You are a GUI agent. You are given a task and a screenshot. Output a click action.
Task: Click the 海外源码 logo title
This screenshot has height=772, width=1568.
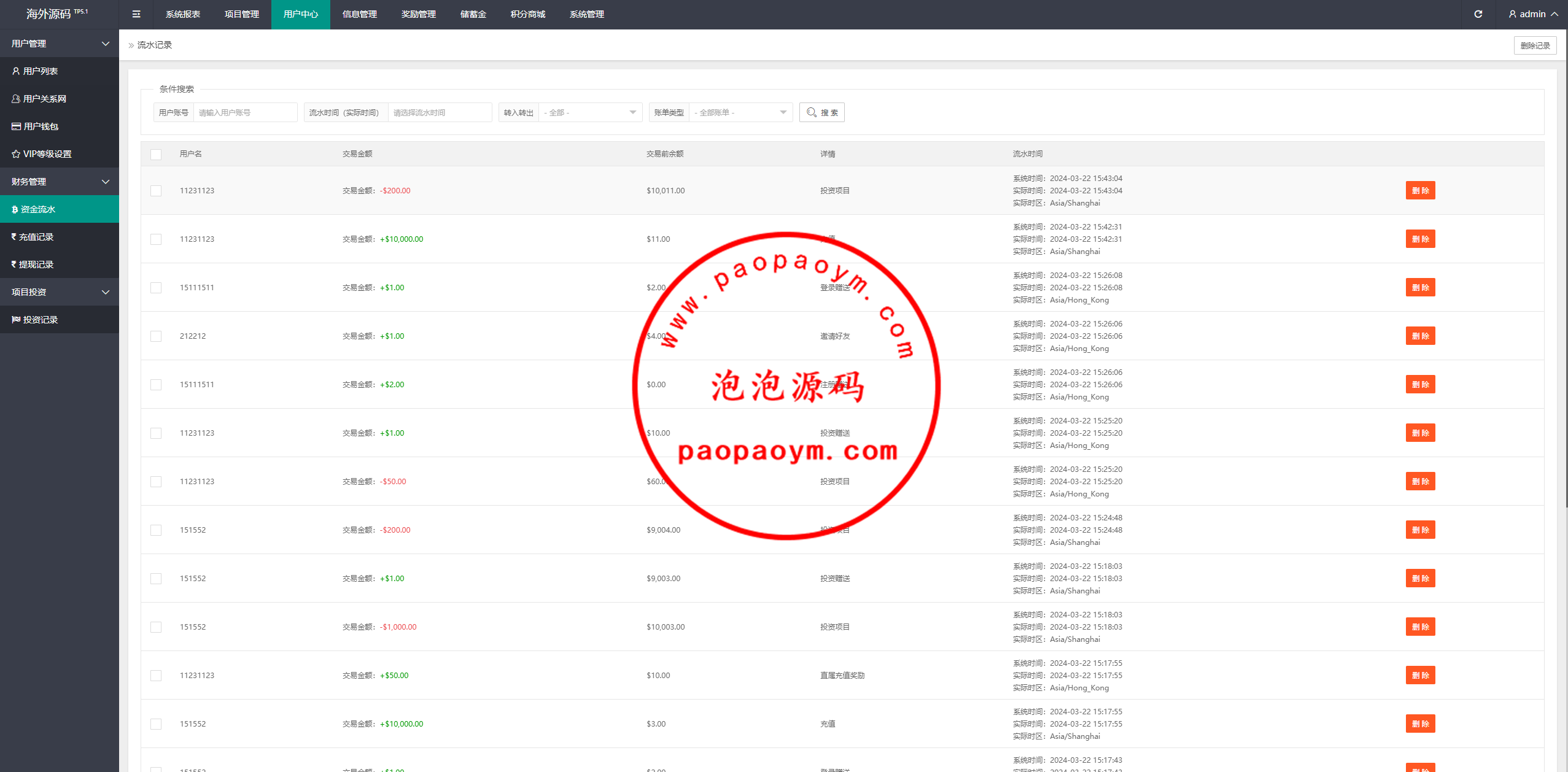57,14
